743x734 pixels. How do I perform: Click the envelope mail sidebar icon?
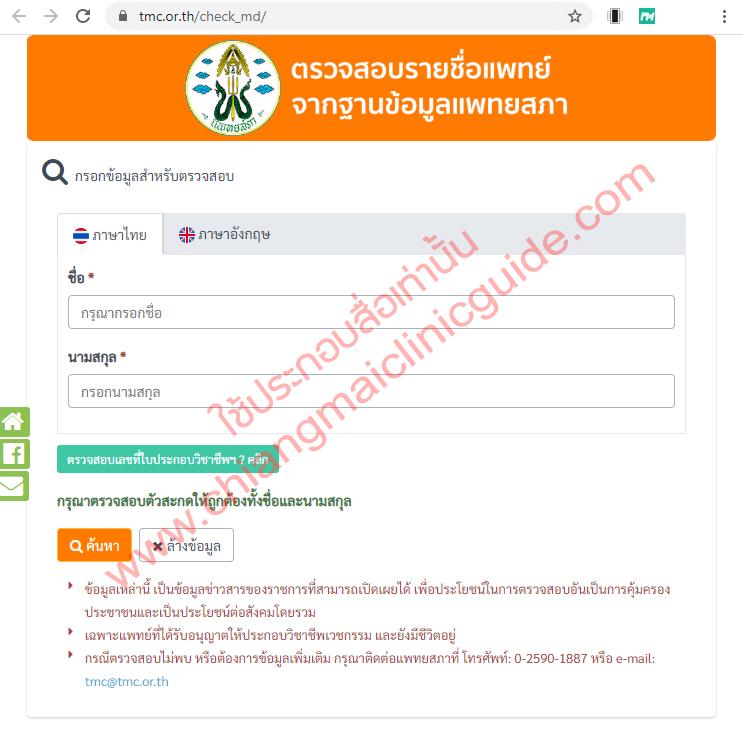click(x=14, y=486)
